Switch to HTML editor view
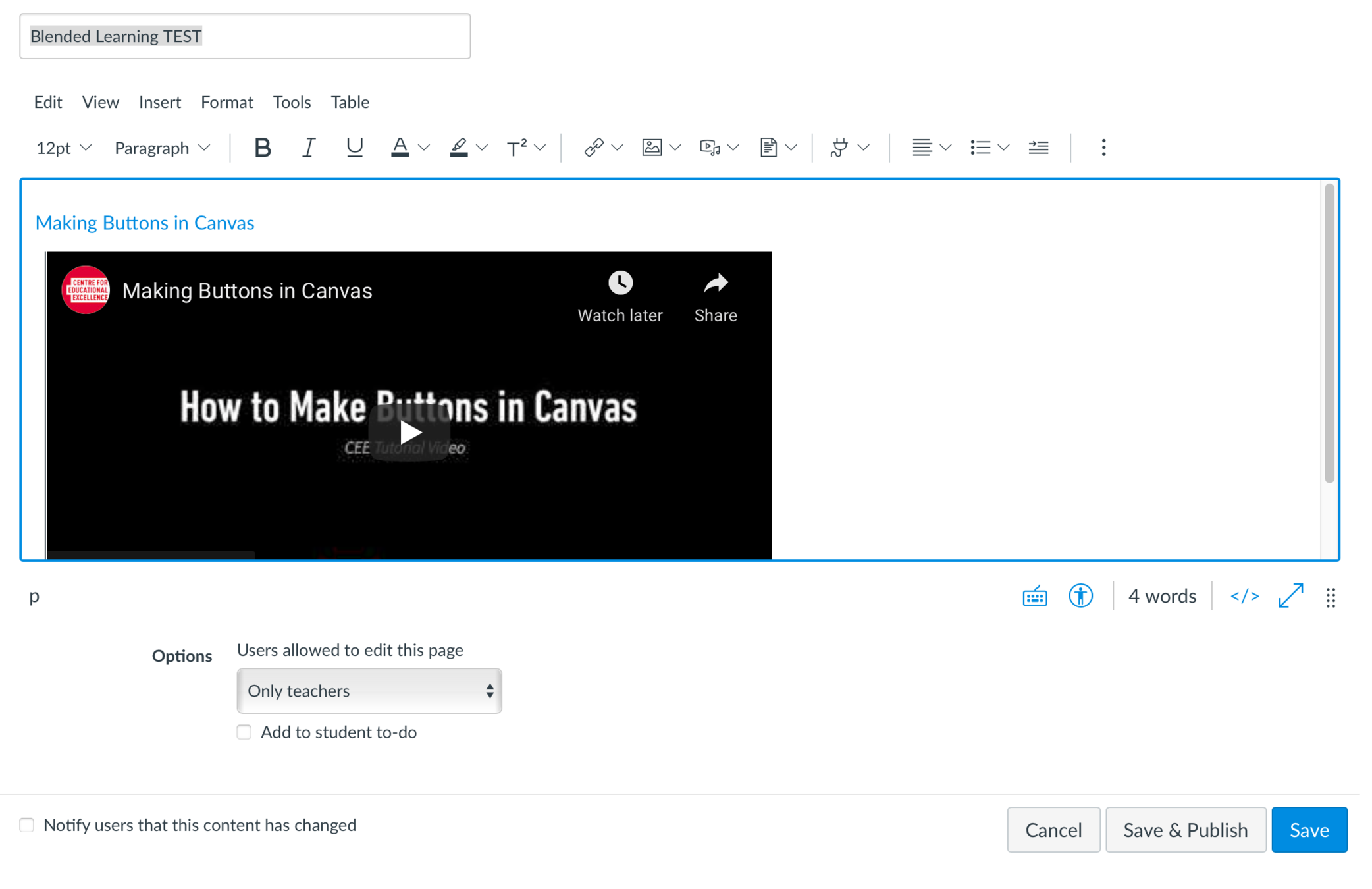1372x889 pixels. click(1244, 596)
